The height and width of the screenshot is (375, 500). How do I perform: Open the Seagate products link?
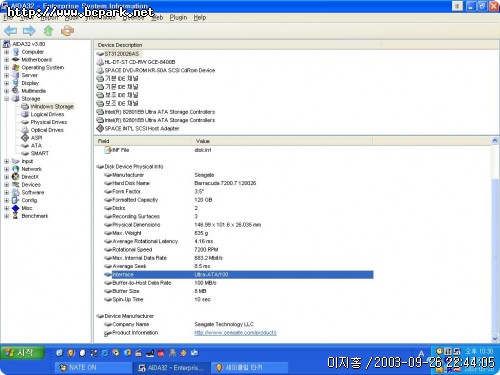coord(235,333)
